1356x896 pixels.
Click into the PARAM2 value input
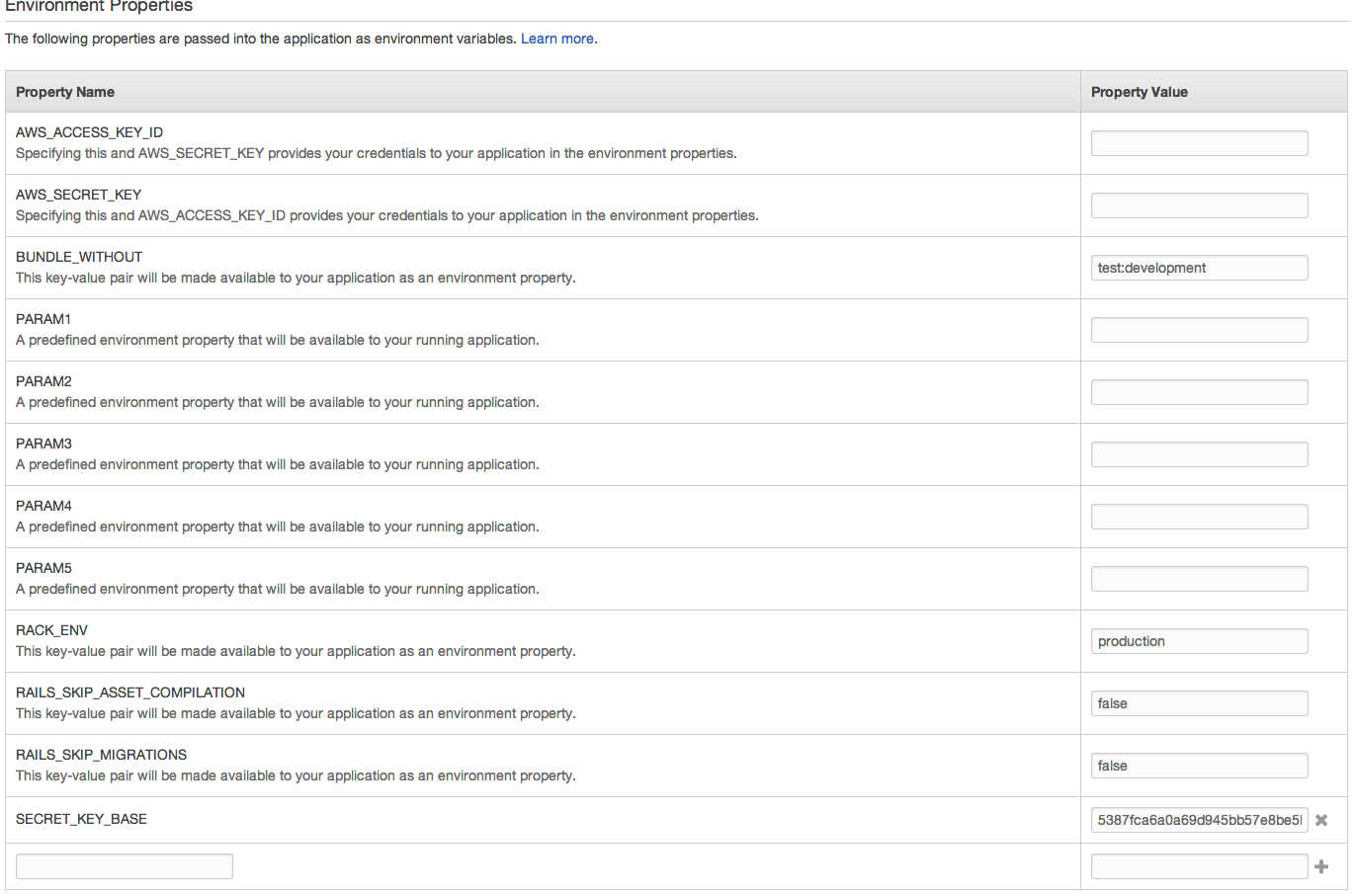pyautogui.click(x=1199, y=392)
